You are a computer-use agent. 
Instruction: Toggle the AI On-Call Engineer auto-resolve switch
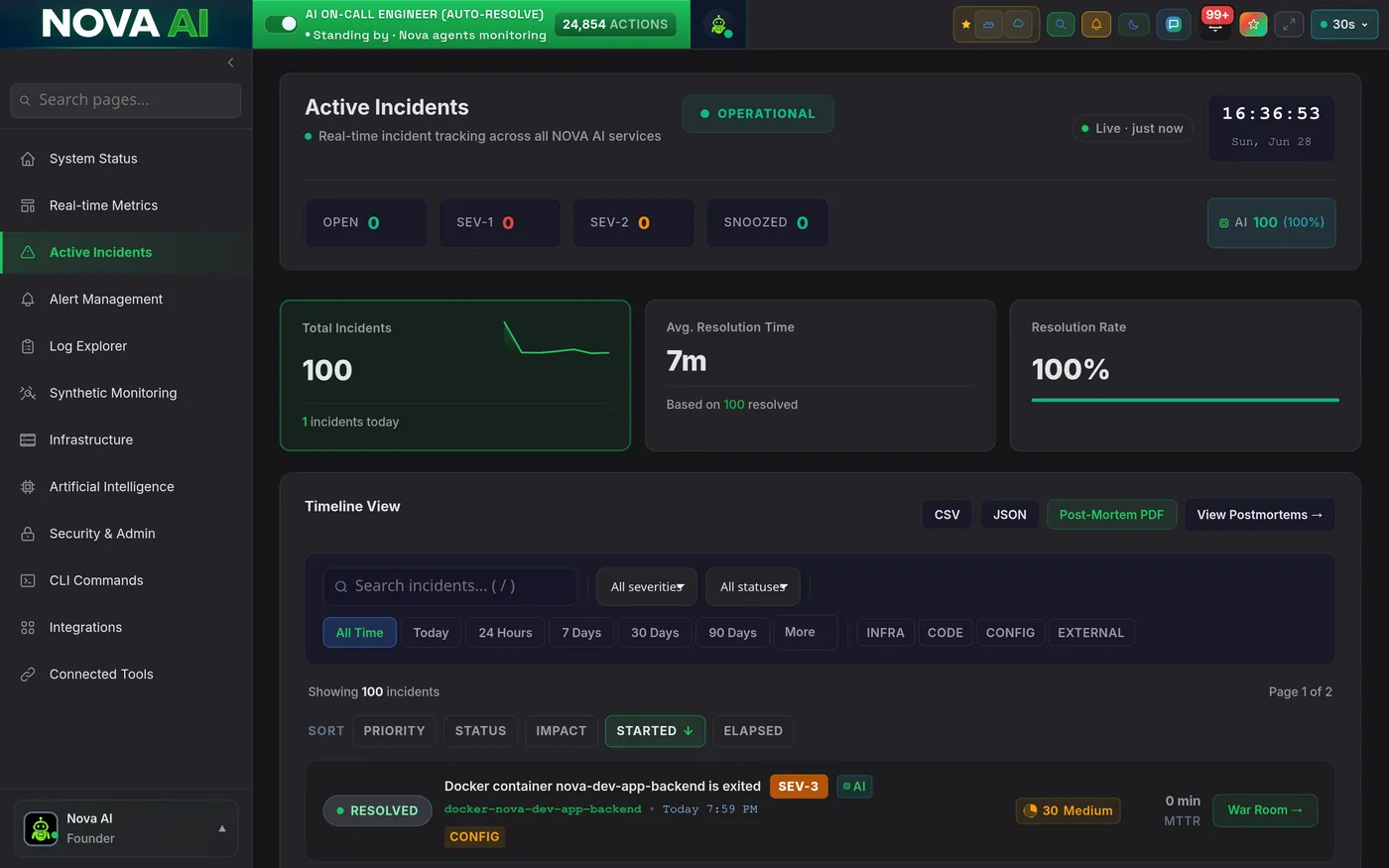tap(282, 24)
